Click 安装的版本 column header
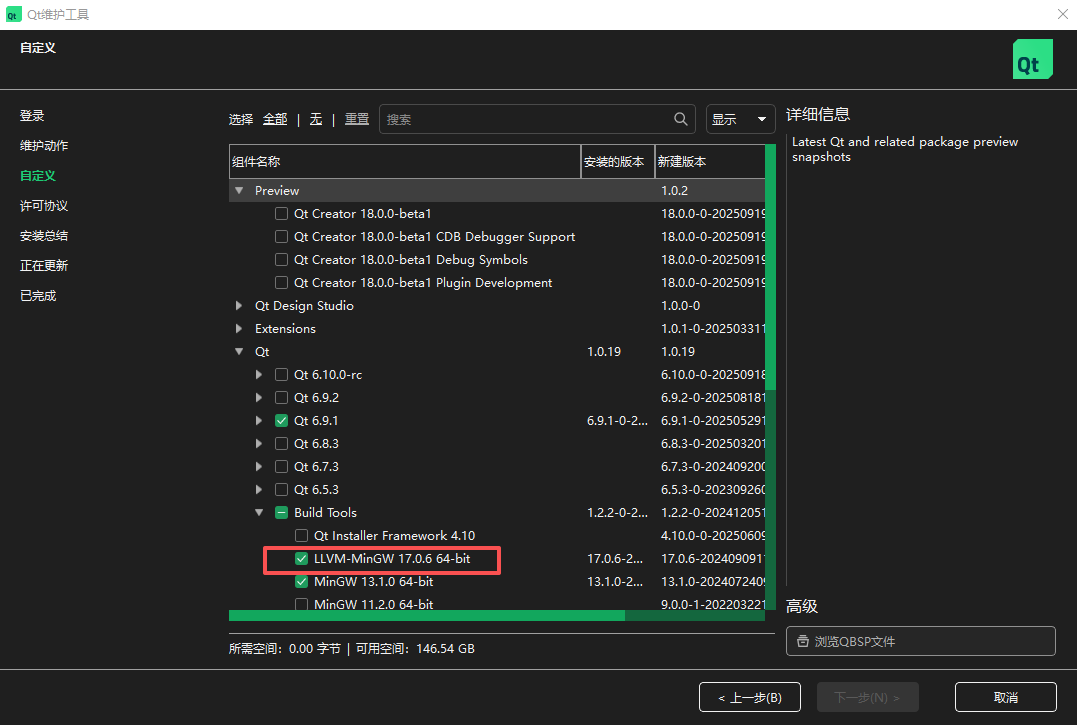This screenshot has height=725, width=1077. point(617,161)
